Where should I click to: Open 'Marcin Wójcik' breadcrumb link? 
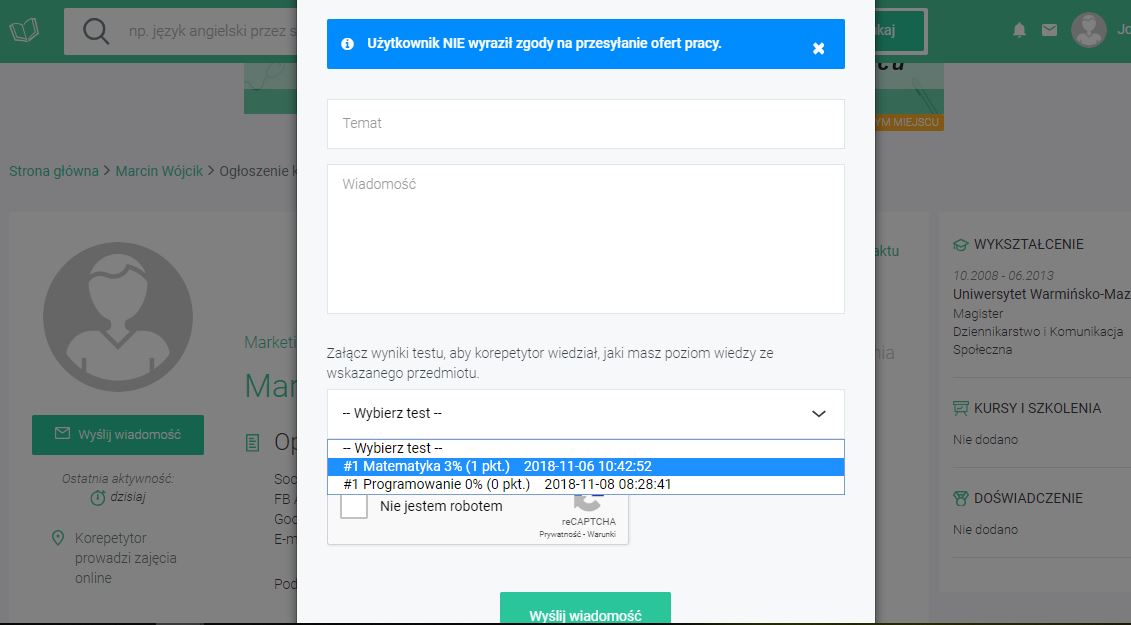click(x=159, y=171)
